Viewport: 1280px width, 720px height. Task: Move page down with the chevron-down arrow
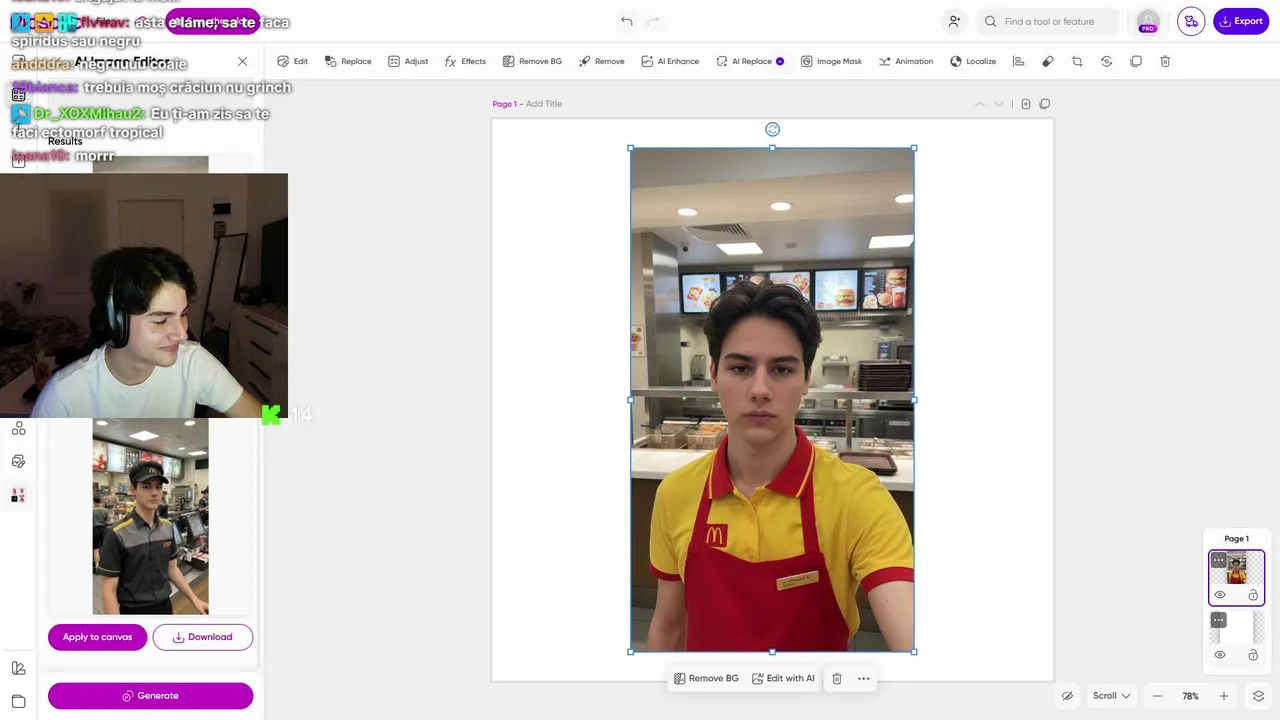click(x=998, y=104)
